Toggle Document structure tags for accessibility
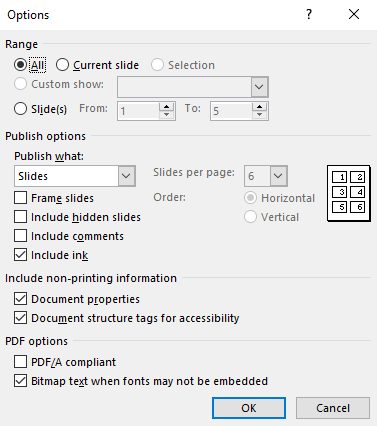Viewport: 377px width, 426px height. [x=20, y=318]
